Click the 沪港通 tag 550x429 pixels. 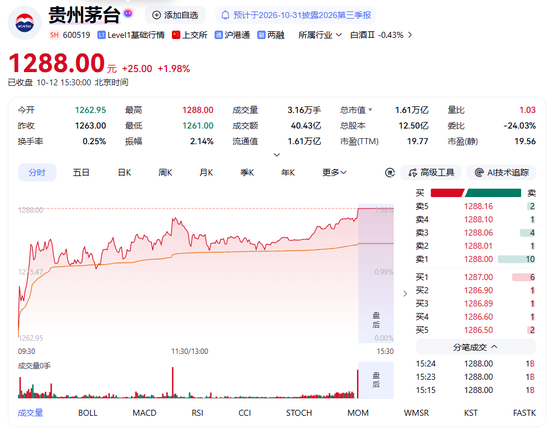pyautogui.click(x=232, y=35)
